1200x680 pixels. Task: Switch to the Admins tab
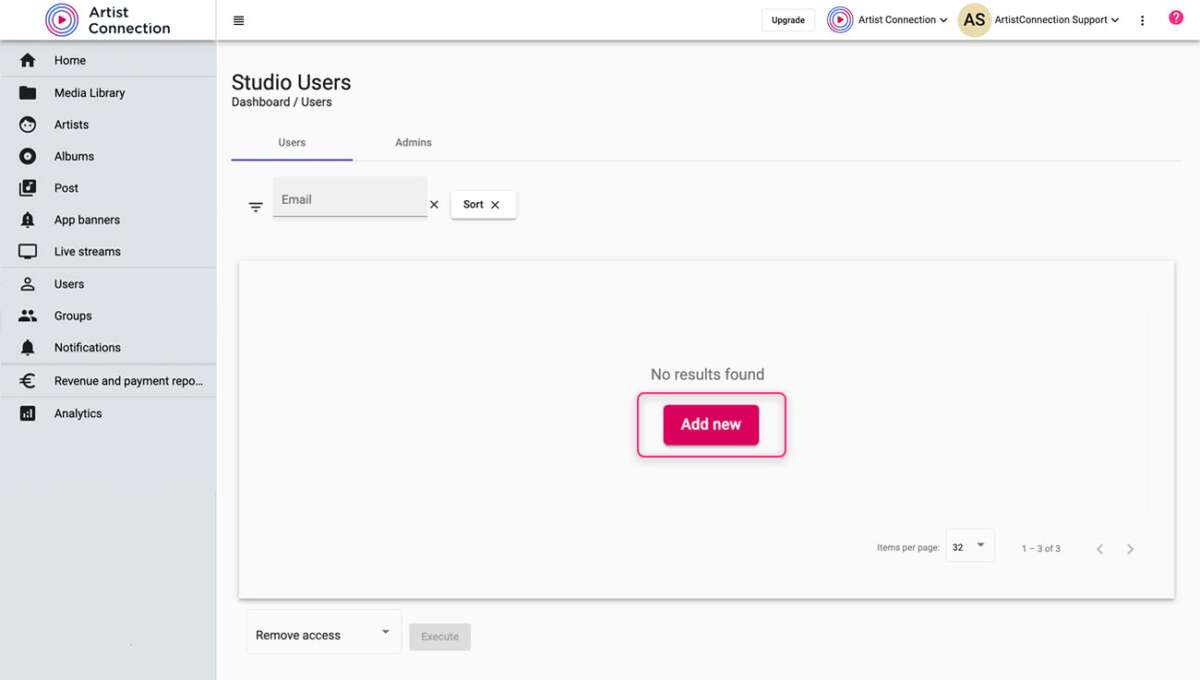click(x=413, y=142)
